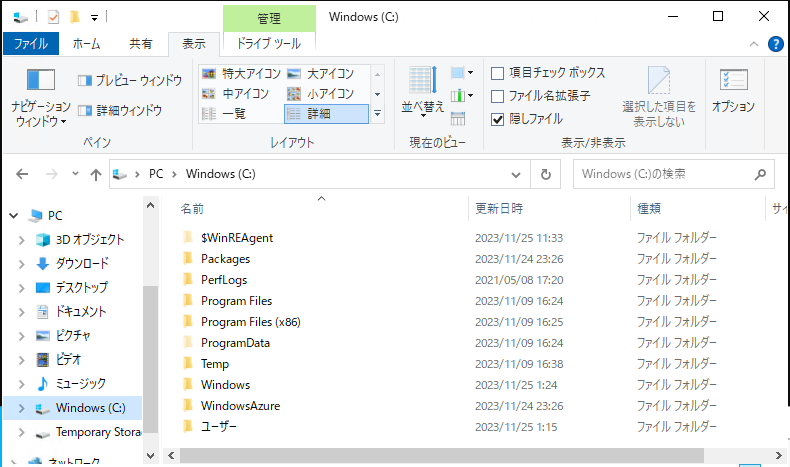Select the Program Files (x86) folder
This screenshot has width=790, height=467.
(x=250, y=322)
